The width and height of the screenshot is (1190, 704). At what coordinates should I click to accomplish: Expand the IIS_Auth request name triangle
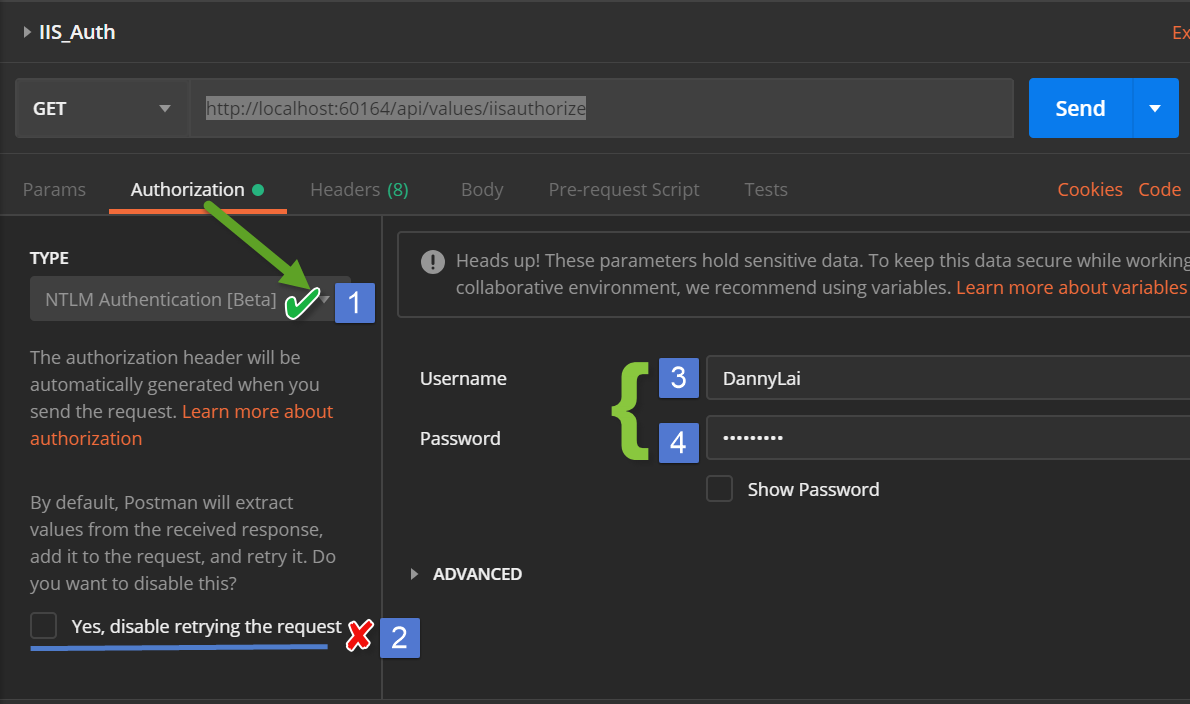click(27, 32)
